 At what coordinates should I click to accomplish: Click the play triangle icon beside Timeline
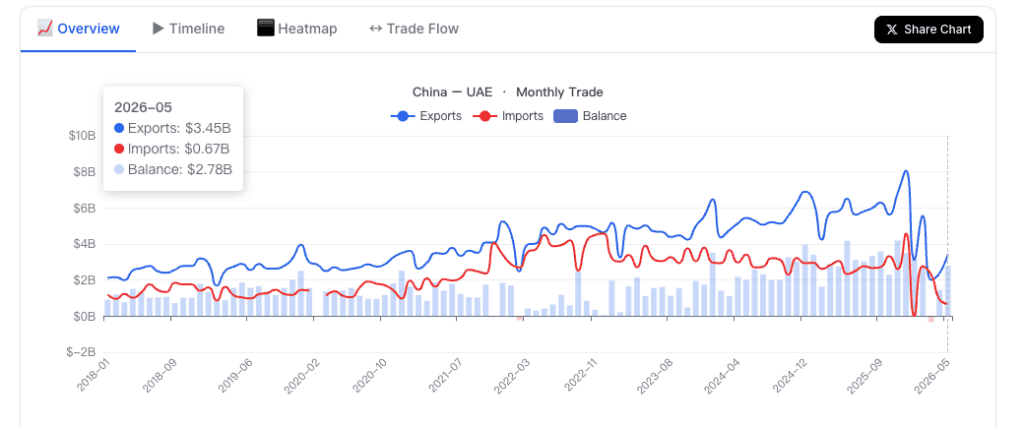[x=158, y=29]
